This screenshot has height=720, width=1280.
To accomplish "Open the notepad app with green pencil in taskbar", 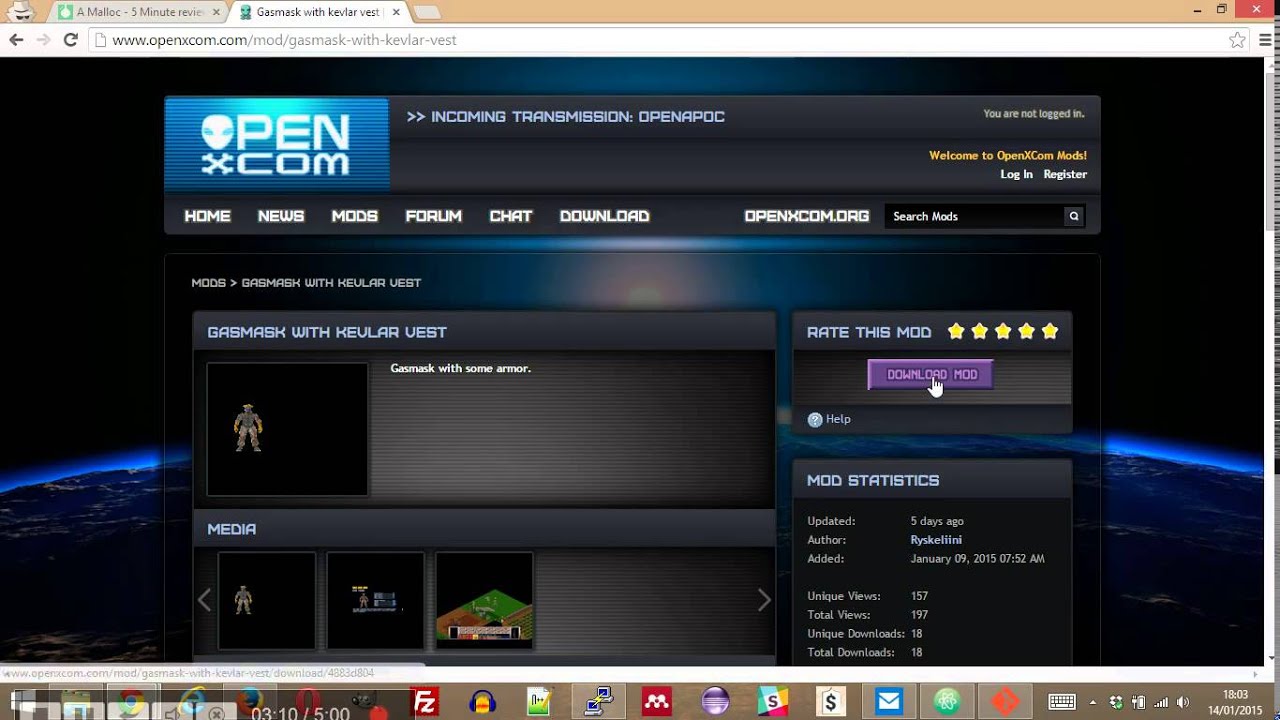I will click(x=540, y=702).
